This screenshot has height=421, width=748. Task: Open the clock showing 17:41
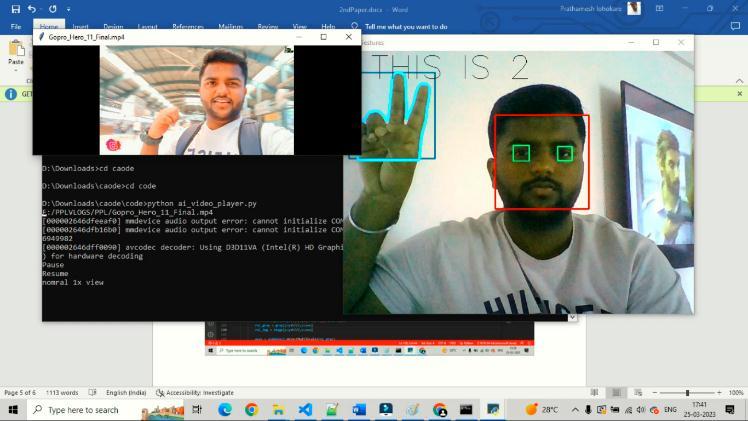[x=699, y=410]
